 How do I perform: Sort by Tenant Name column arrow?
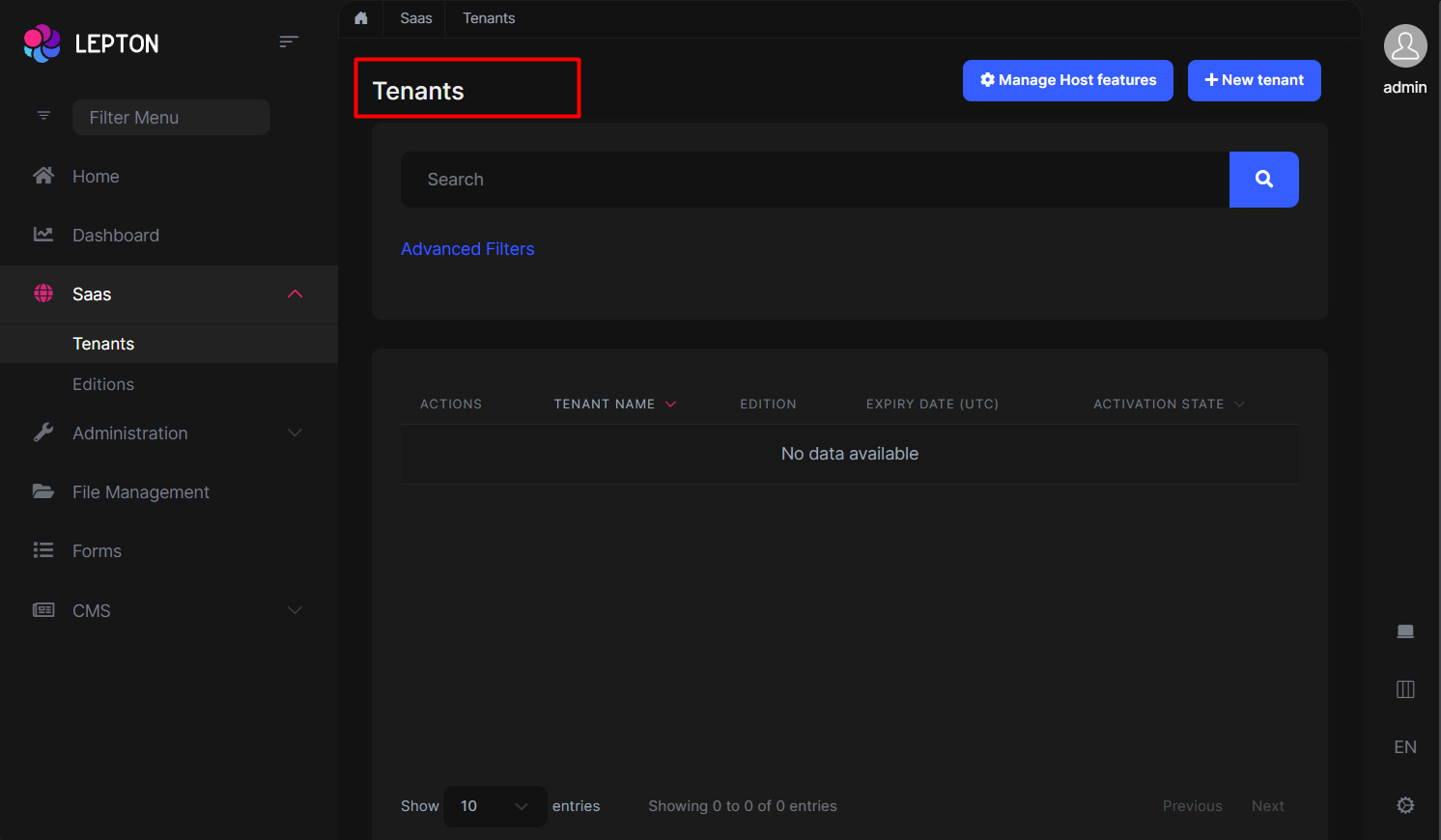(670, 405)
